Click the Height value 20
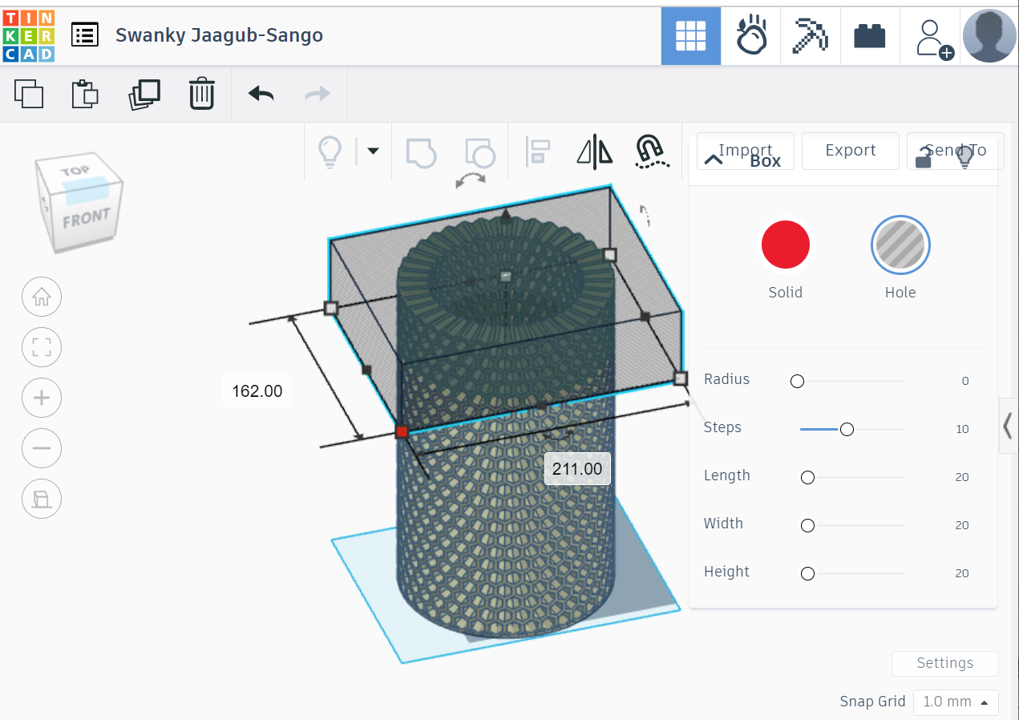Screen dimensions: 1019x720 (962, 573)
